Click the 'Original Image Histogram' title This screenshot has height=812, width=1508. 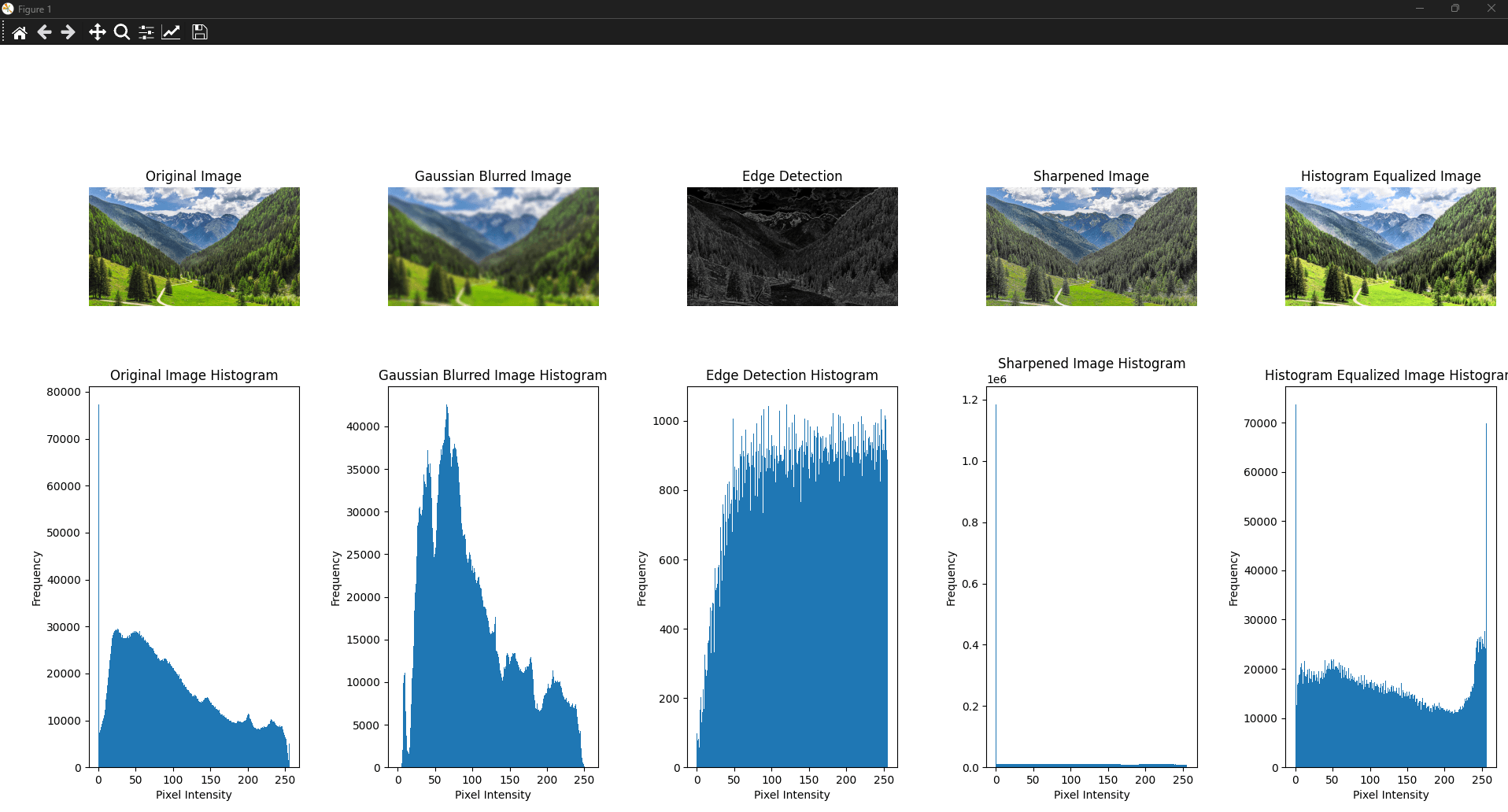click(x=194, y=375)
